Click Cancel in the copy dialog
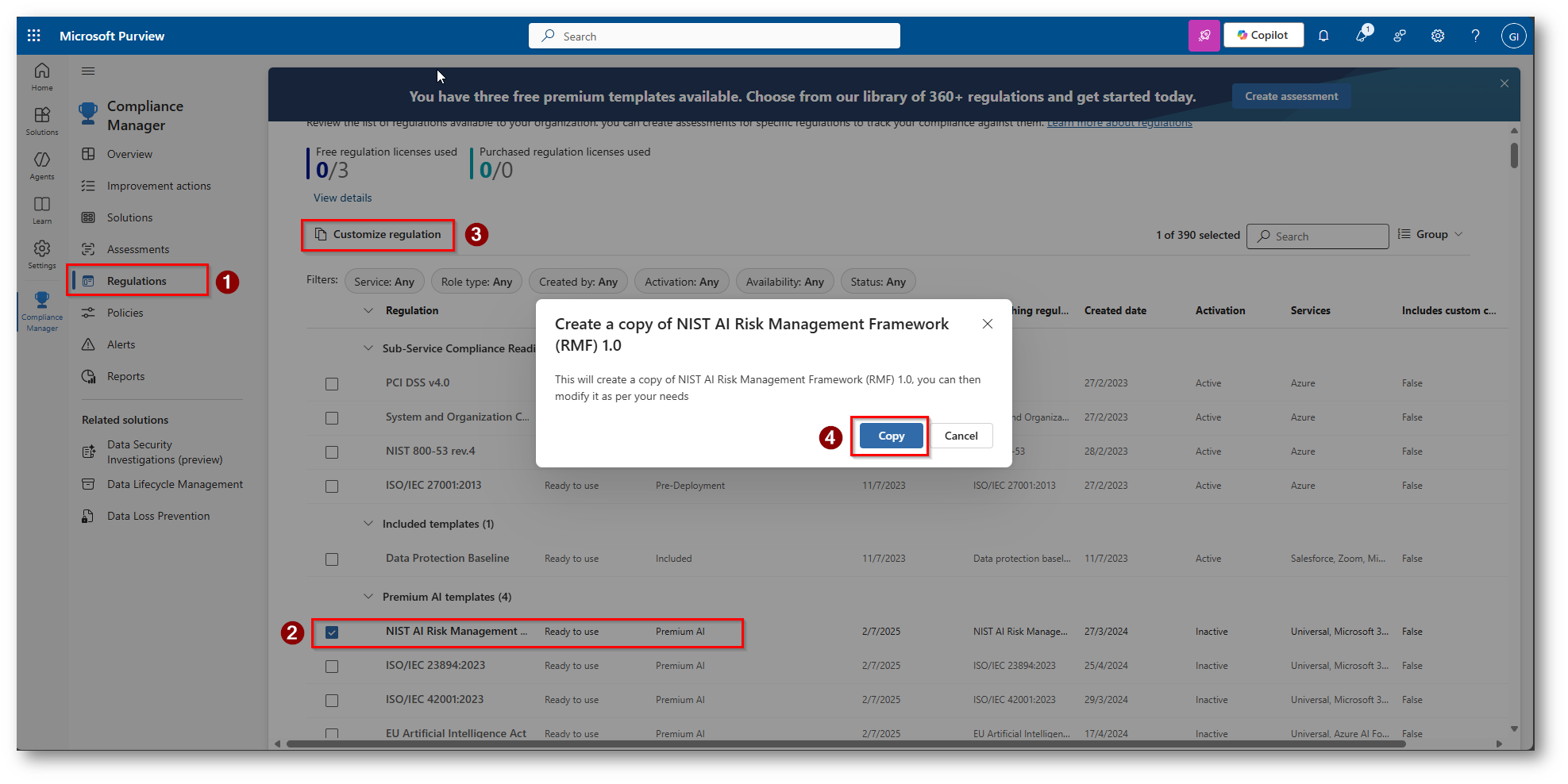 point(961,436)
